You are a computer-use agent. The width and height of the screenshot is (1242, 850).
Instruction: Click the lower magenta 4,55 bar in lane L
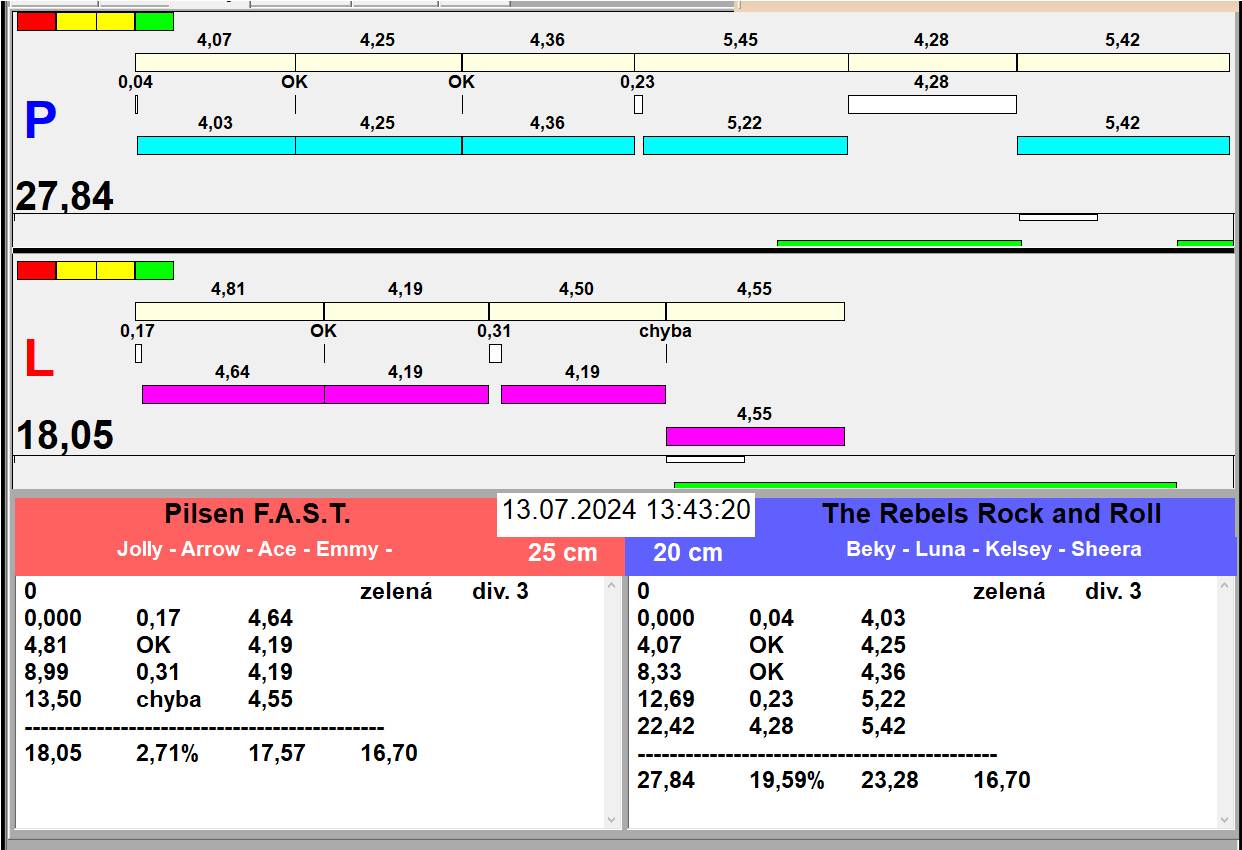pyautogui.click(x=755, y=436)
